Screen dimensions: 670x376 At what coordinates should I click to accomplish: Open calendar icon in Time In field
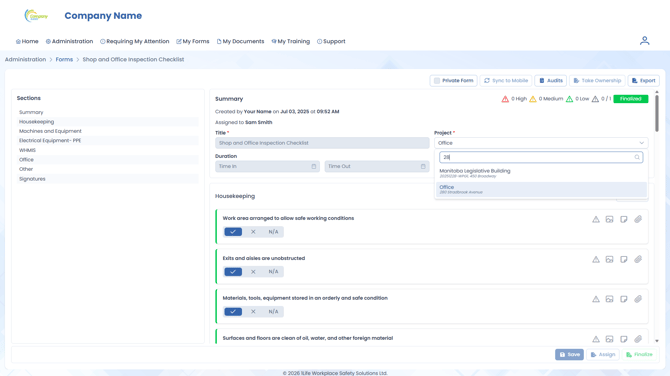click(314, 166)
